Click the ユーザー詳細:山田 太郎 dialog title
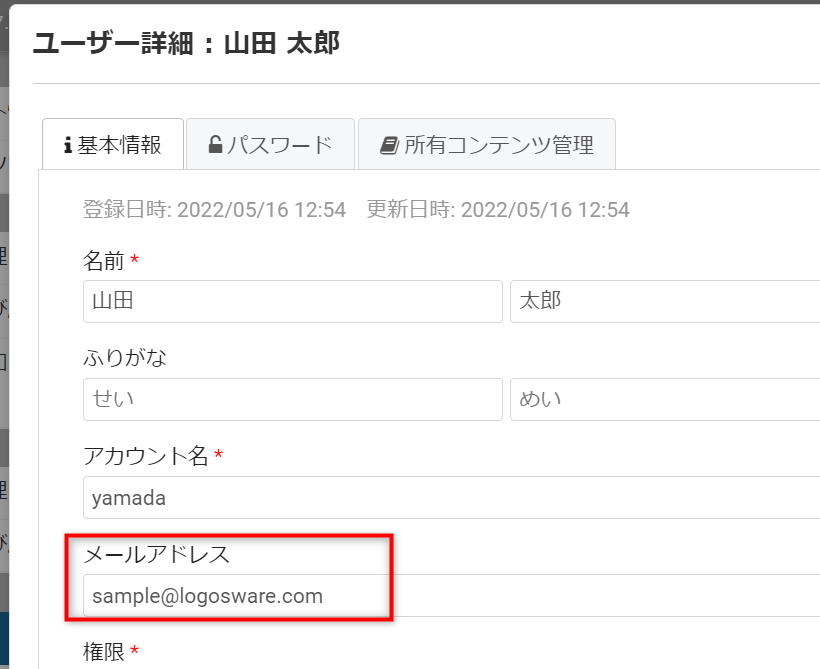820x669 pixels. [186, 43]
